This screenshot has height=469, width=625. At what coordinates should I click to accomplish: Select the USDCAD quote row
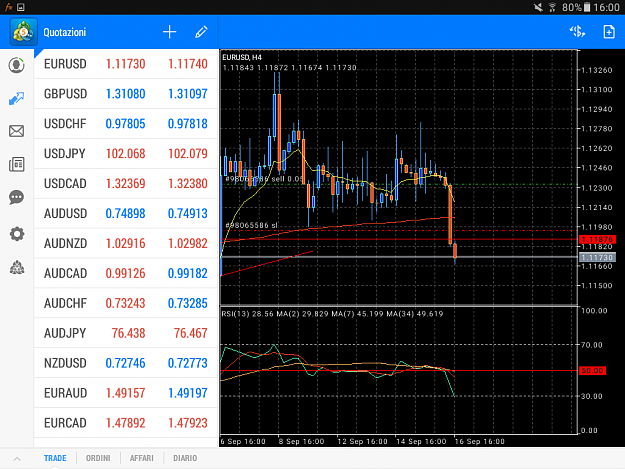126,183
